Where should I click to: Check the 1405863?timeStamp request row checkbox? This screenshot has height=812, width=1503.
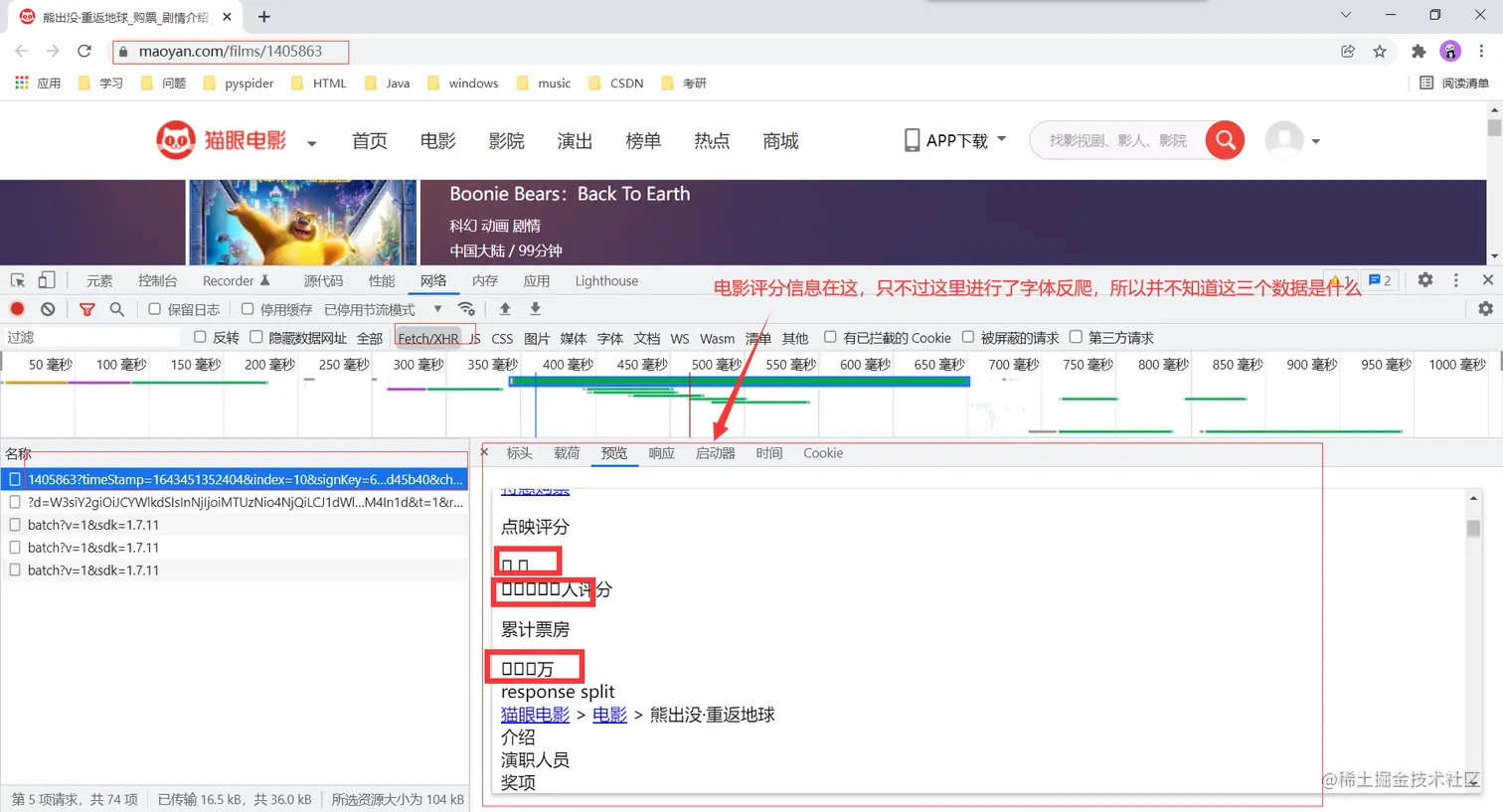point(15,479)
